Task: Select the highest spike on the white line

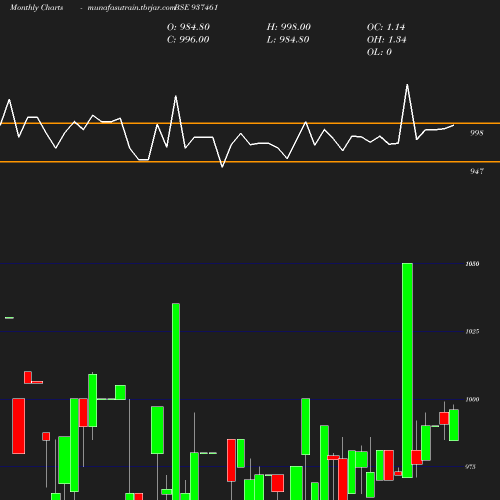Action: coord(407,85)
